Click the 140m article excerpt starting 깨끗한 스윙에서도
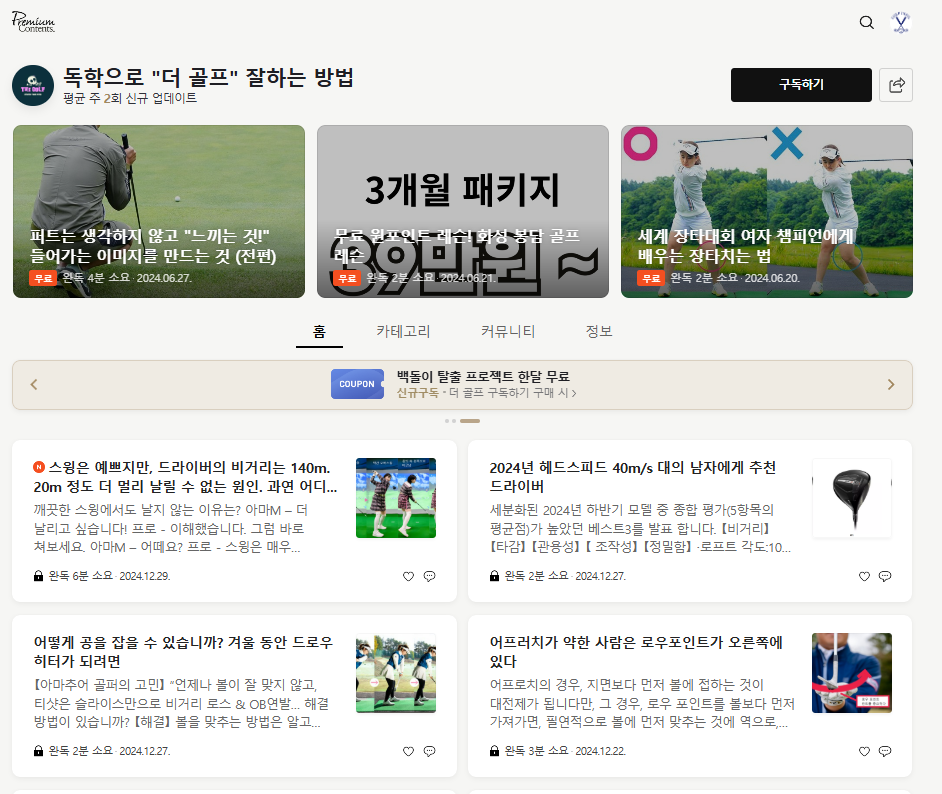 (171, 529)
